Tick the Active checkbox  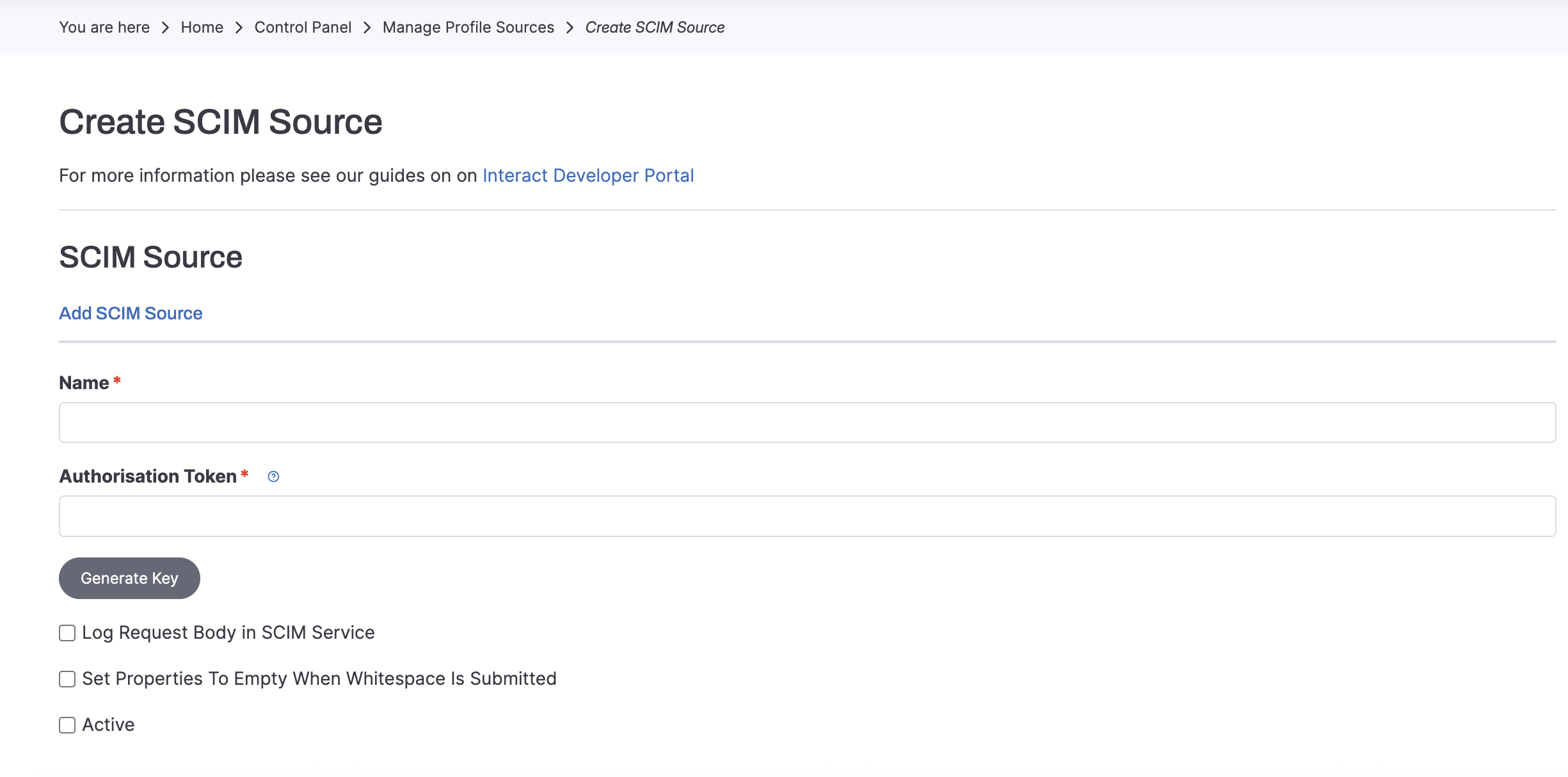[x=67, y=725]
